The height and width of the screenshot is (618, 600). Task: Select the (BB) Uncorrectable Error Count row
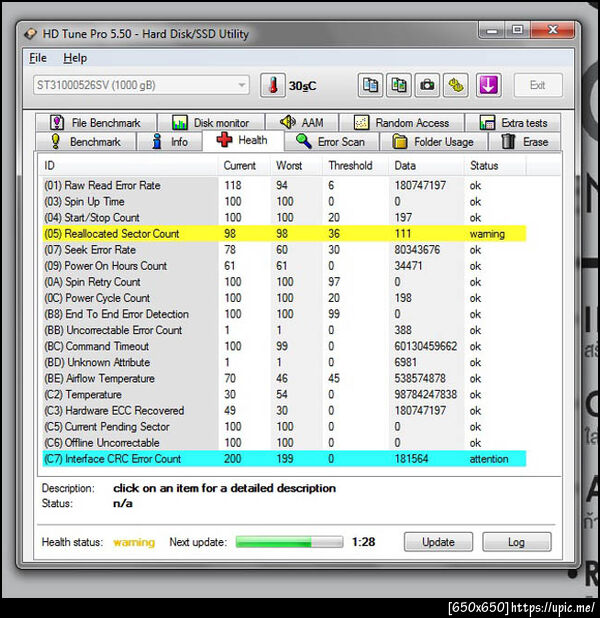pyautogui.click(x=284, y=330)
